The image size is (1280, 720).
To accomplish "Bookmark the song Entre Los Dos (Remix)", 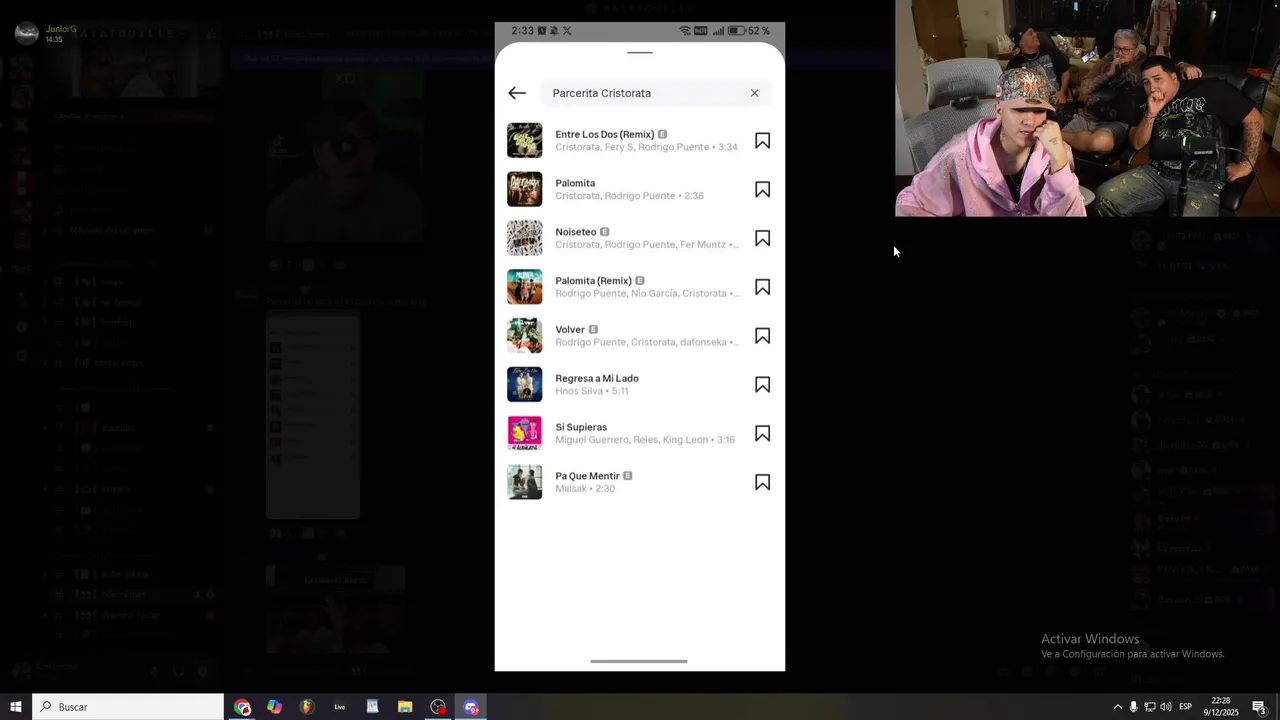I will pyautogui.click(x=762, y=141).
